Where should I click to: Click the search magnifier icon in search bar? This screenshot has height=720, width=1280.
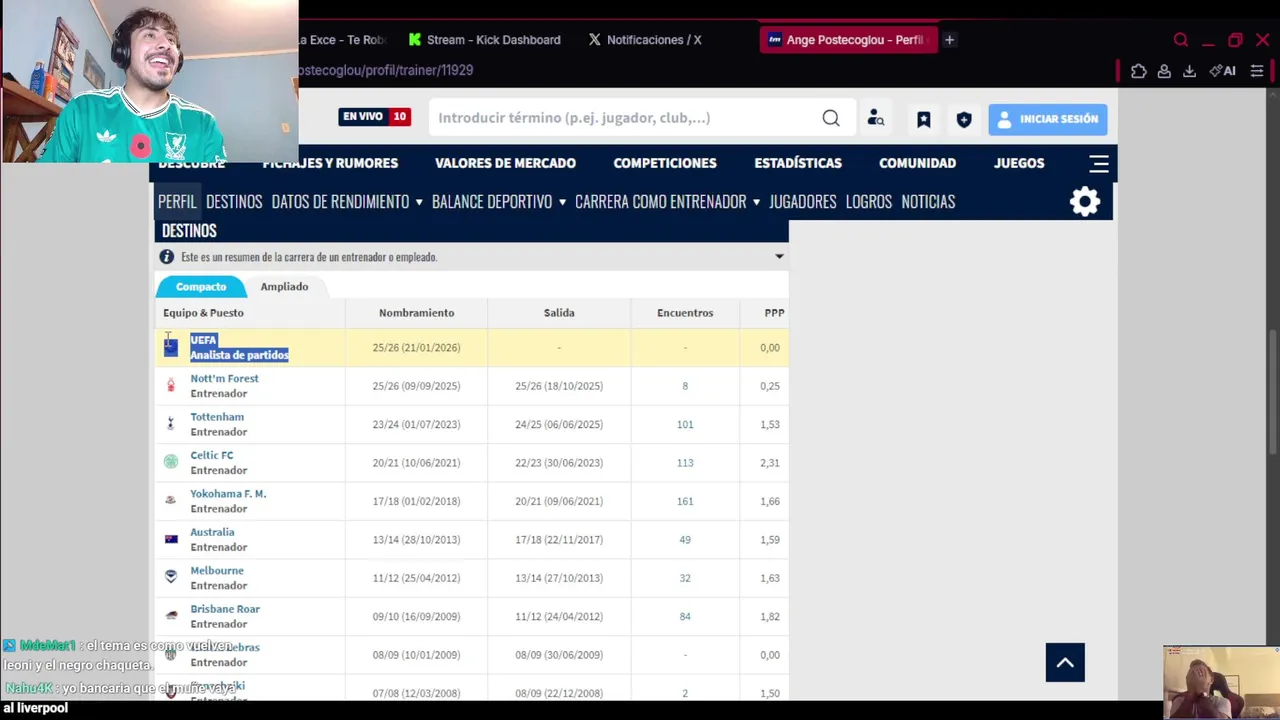point(831,118)
